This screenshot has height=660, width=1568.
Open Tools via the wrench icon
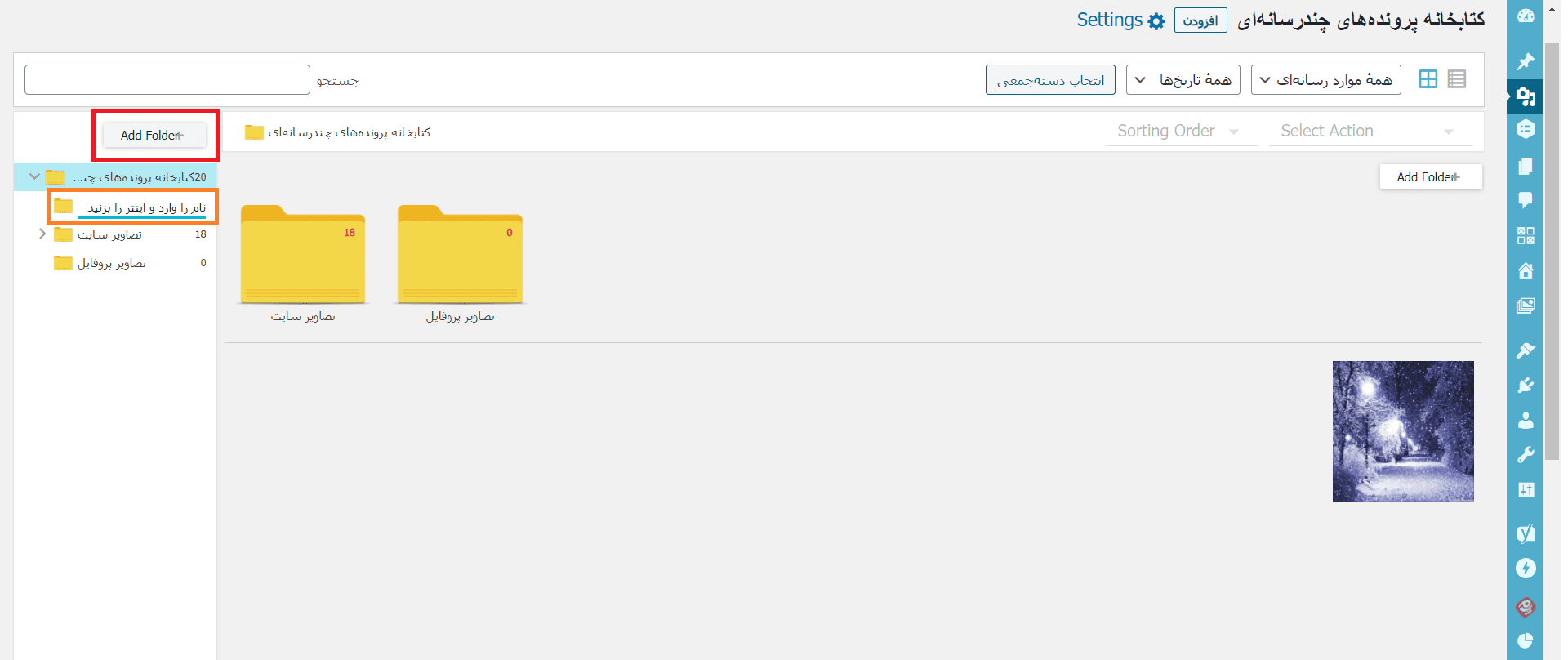pos(1525,455)
